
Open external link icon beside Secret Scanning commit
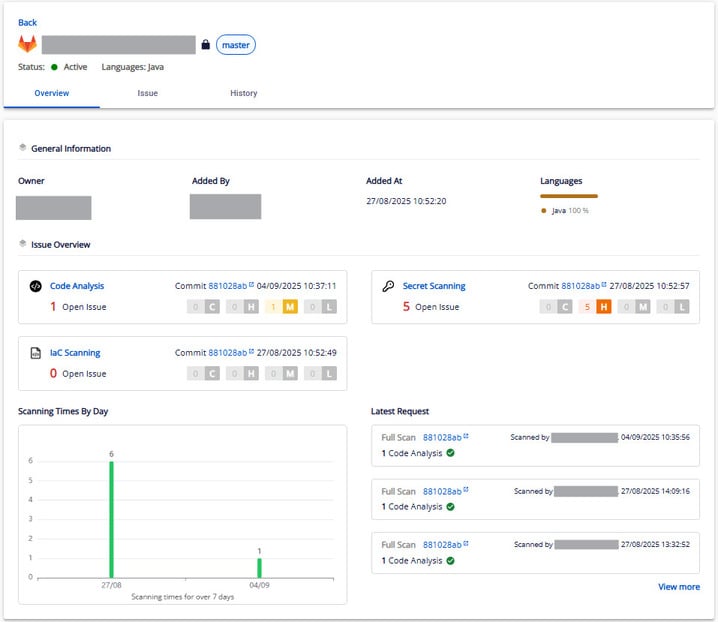pyautogui.click(x=604, y=286)
